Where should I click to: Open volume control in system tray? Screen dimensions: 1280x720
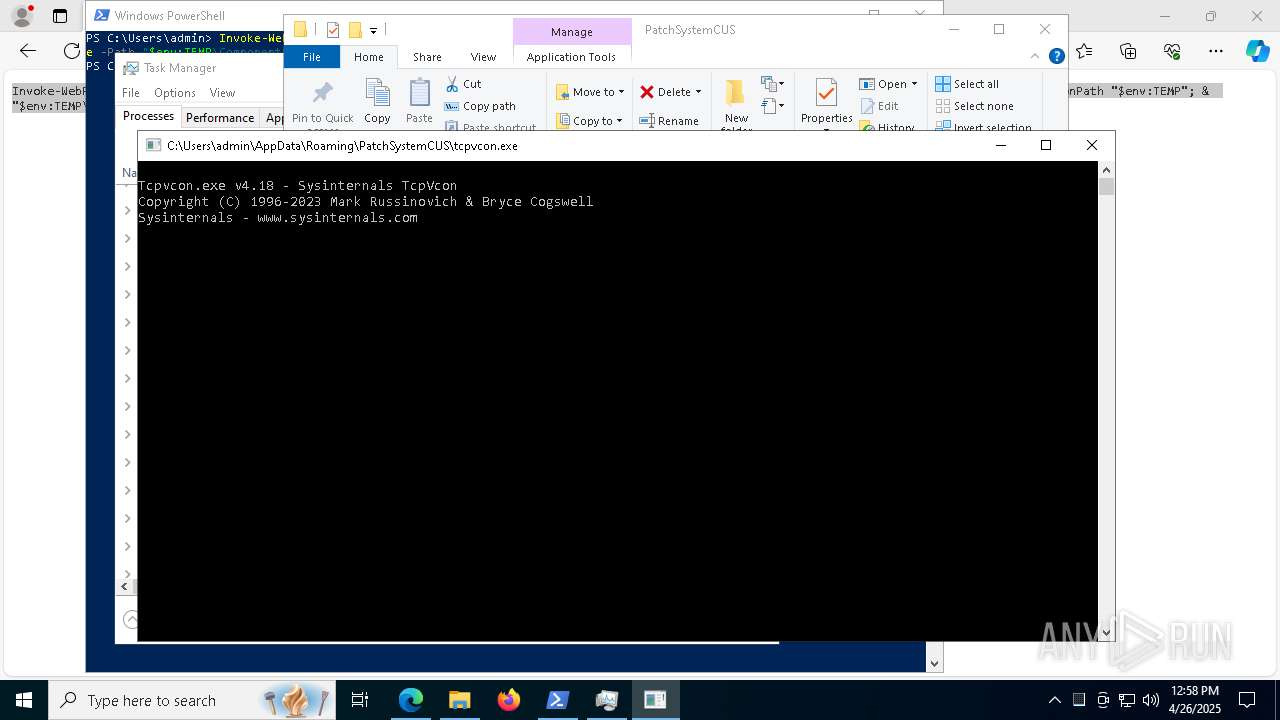tap(1151, 700)
